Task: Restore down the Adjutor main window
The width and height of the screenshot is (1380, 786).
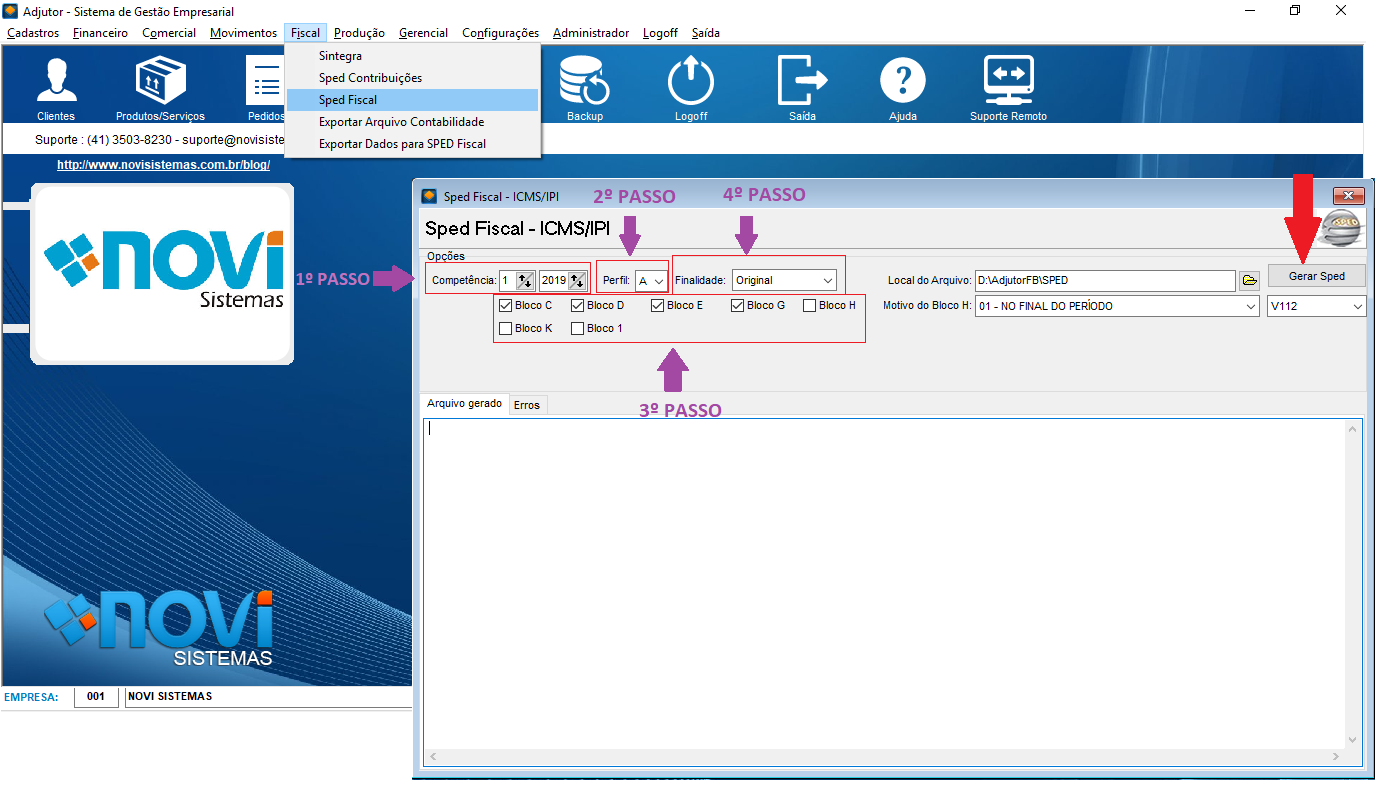Action: pyautogui.click(x=1295, y=10)
